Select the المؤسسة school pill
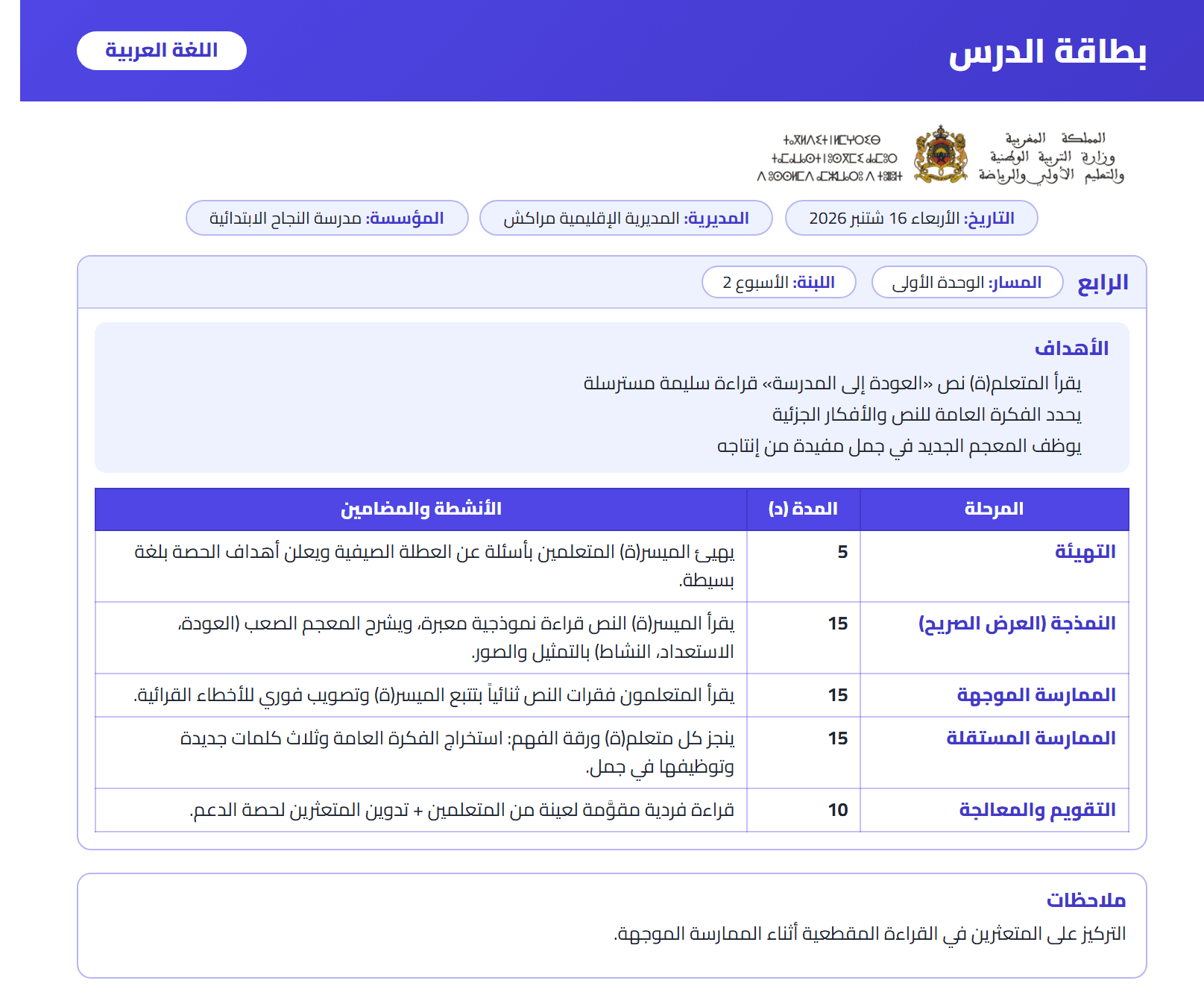 pyautogui.click(x=327, y=218)
